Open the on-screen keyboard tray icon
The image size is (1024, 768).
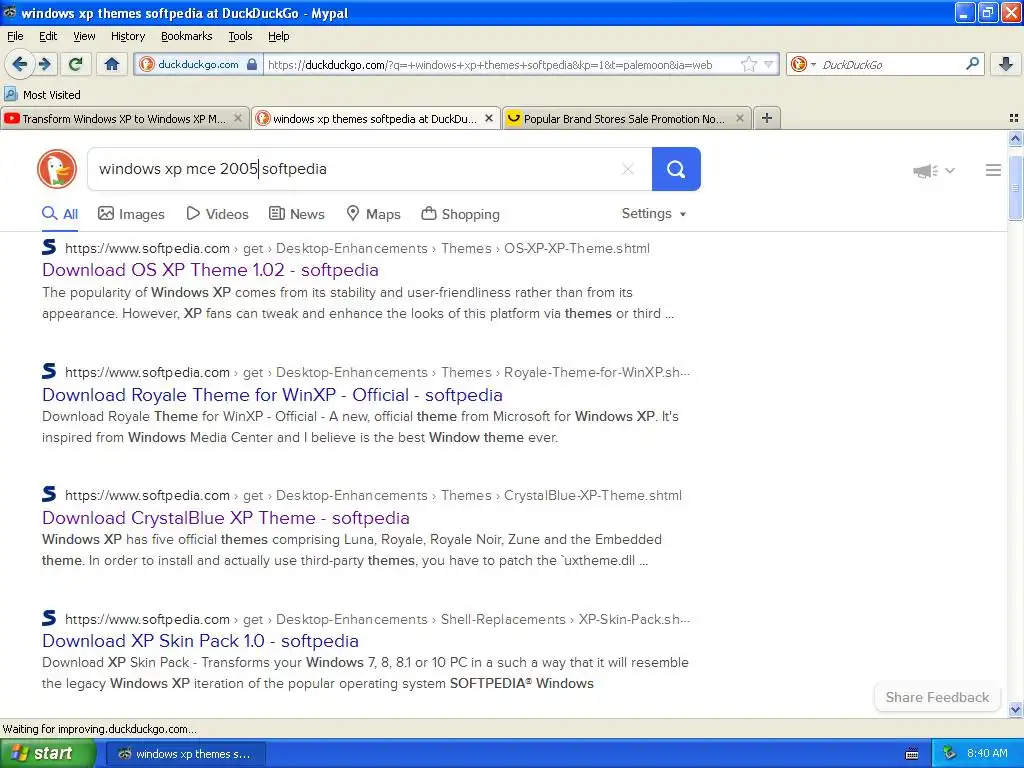(x=912, y=754)
